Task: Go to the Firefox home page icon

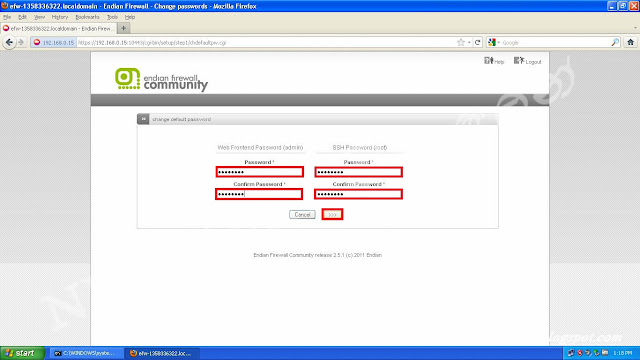Action: [x=630, y=42]
